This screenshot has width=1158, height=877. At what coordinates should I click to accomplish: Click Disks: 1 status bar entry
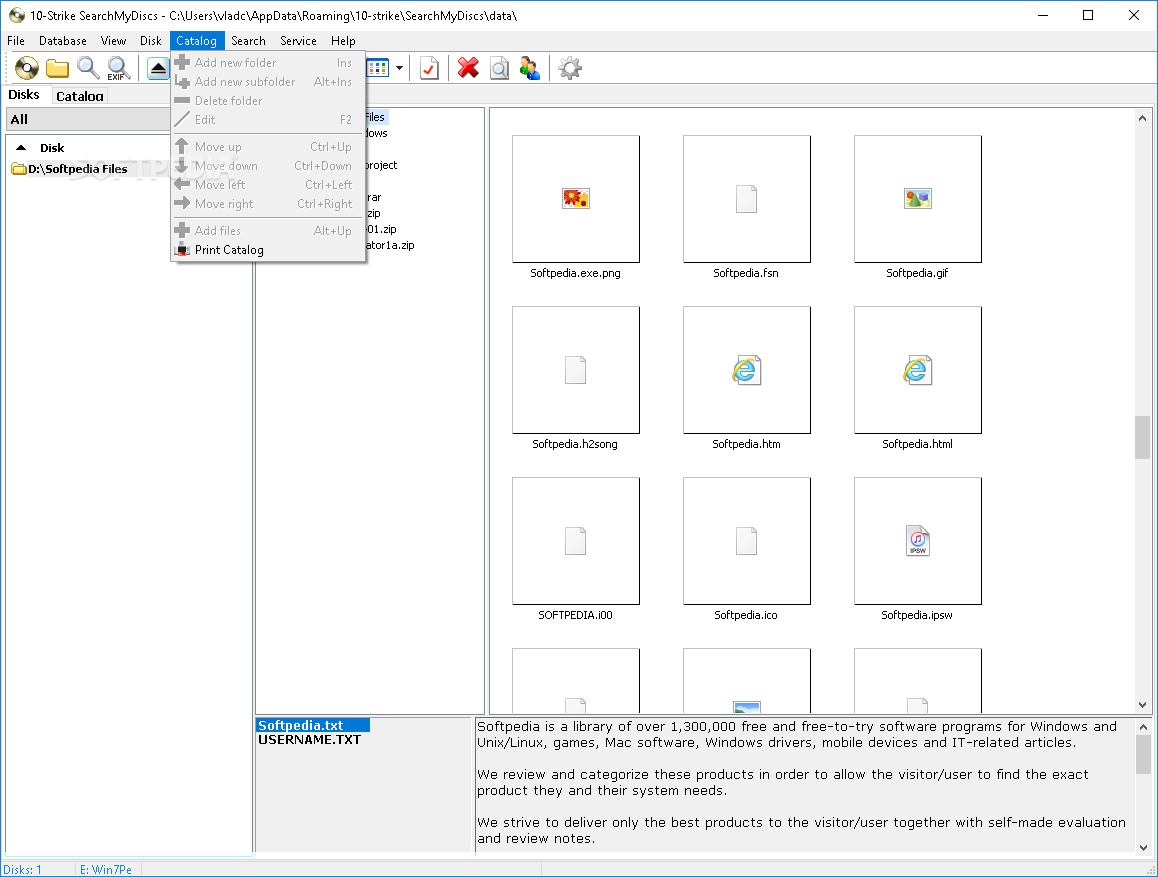click(x=23, y=870)
